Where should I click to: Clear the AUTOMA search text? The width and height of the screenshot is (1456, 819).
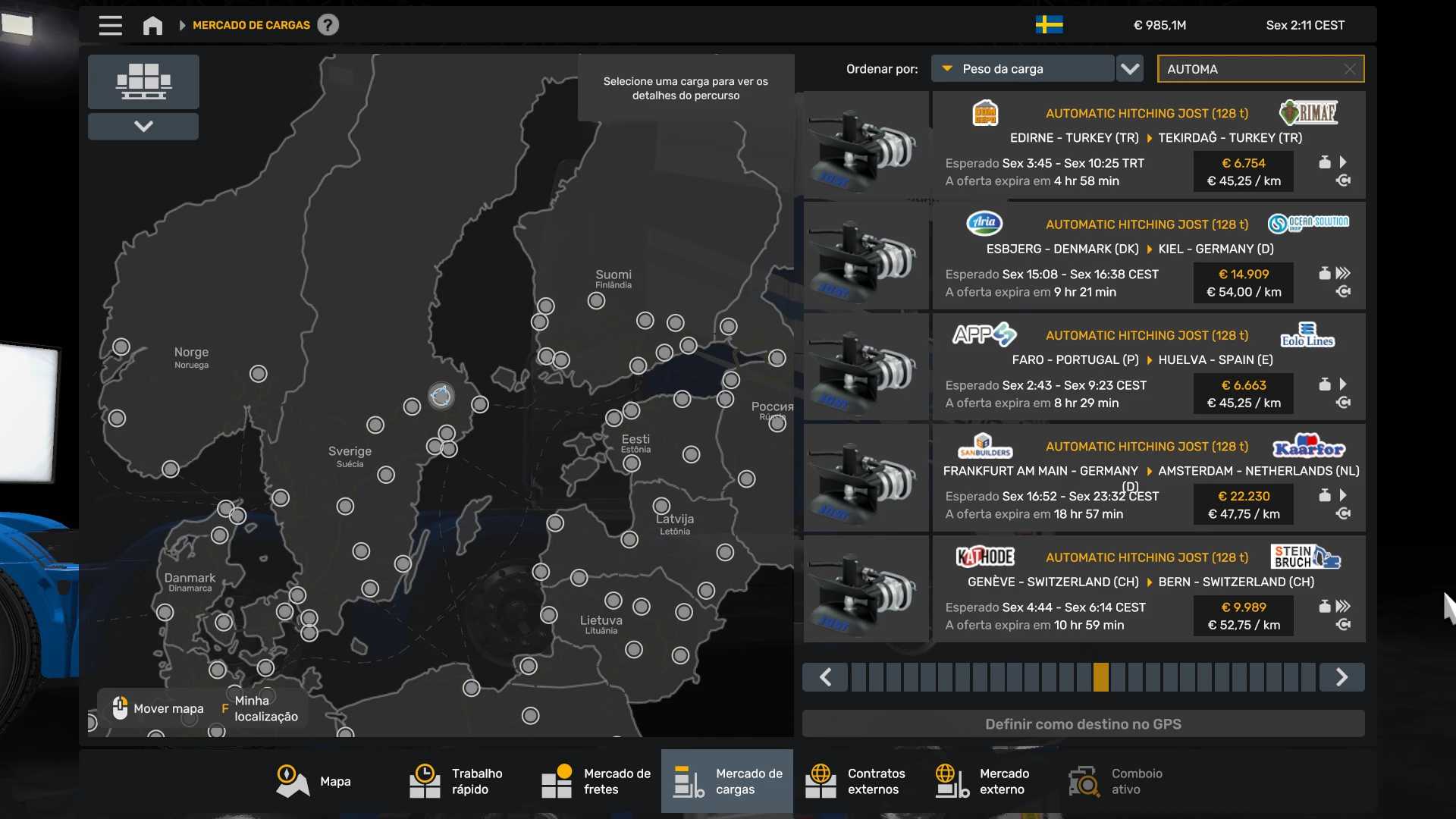click(1350, 69)
